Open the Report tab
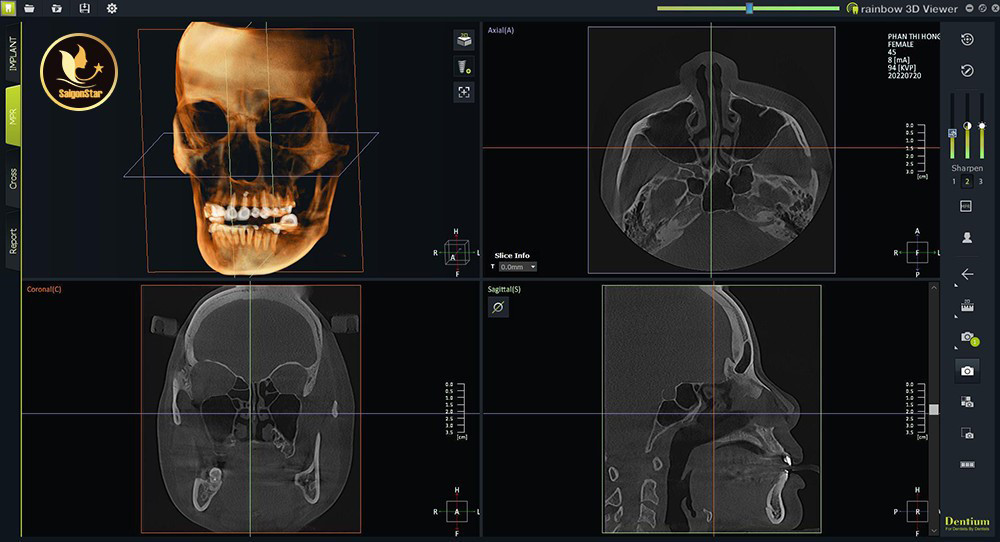Viewport: 1000px width, 542px height. (x=12, y=241)
